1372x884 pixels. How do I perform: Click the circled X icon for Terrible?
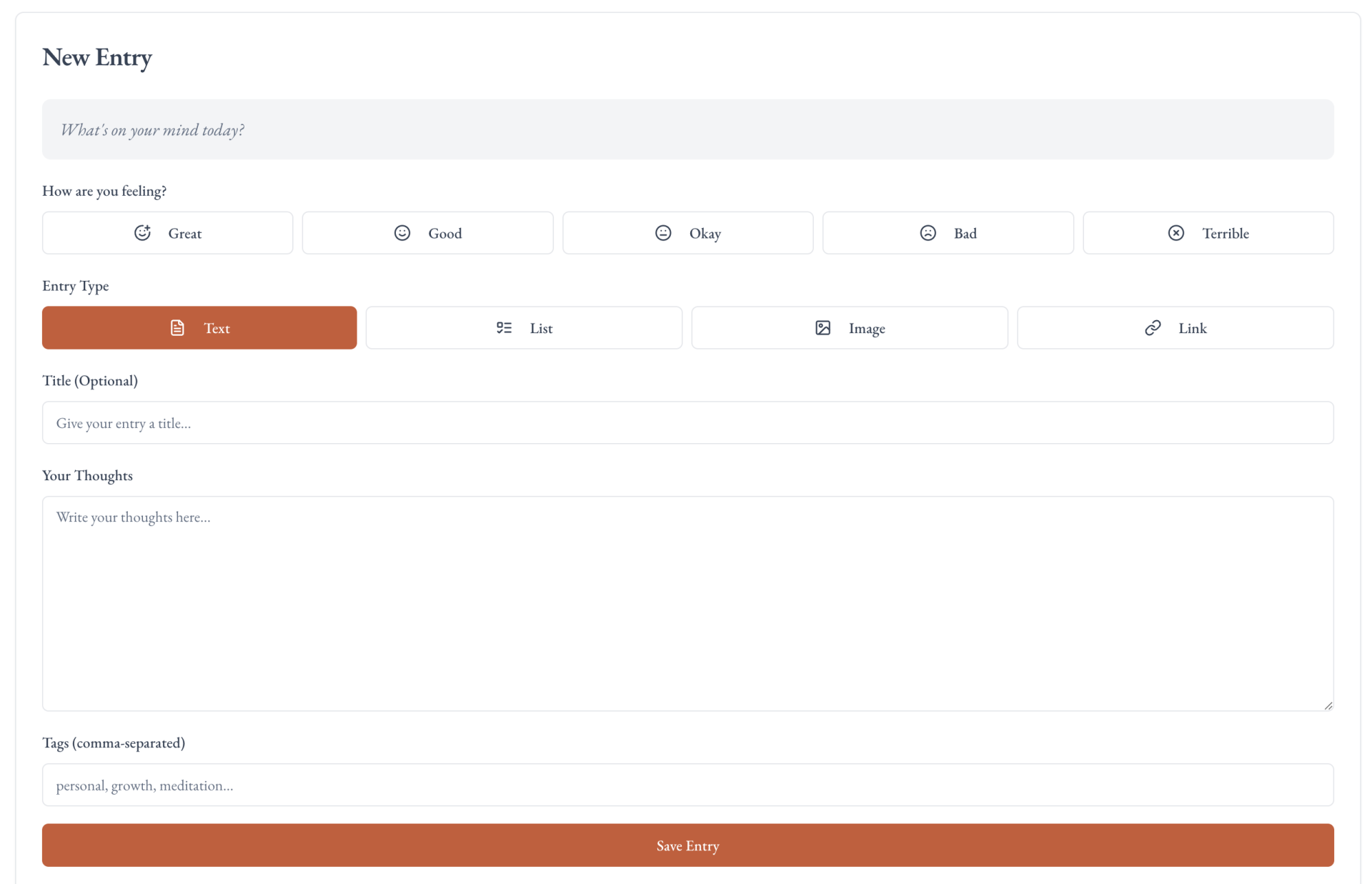coord(1175,233)
